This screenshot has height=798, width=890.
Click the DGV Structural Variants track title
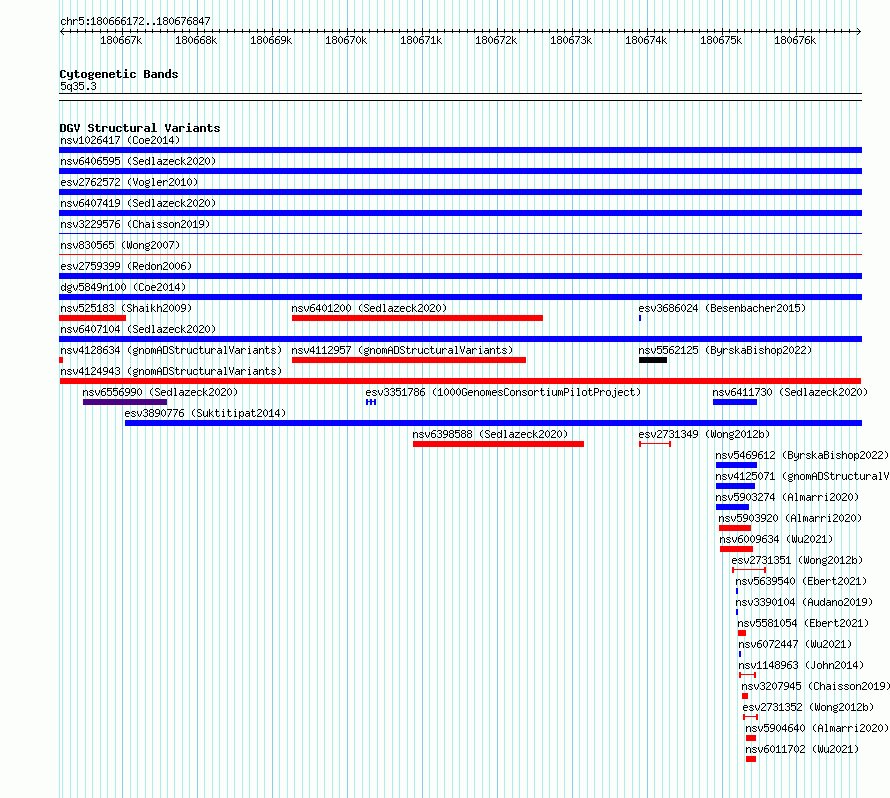(x=140, y=128)
